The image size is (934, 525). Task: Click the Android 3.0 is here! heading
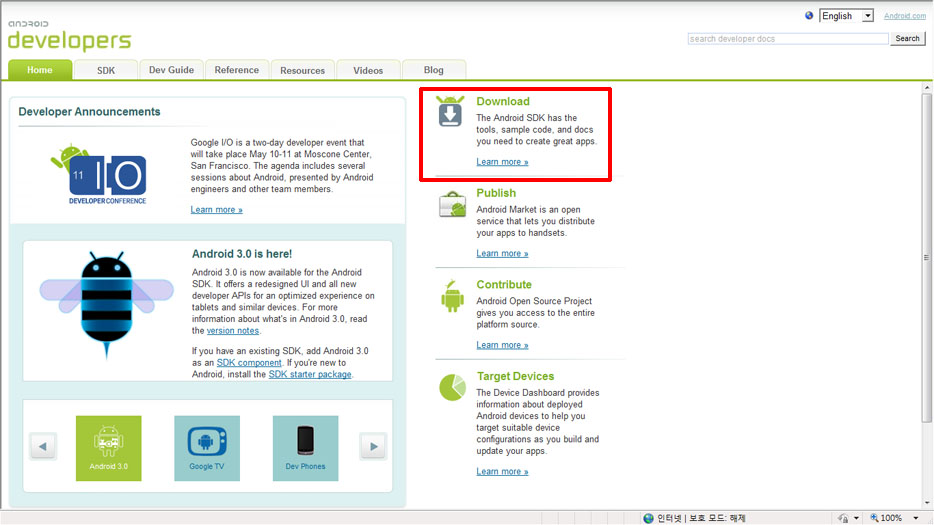pos(242,254)
